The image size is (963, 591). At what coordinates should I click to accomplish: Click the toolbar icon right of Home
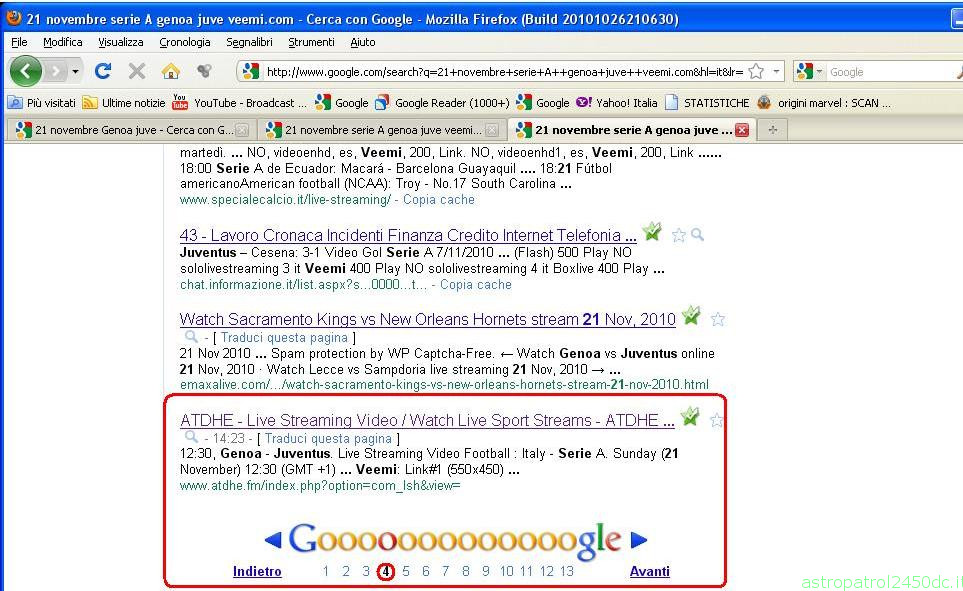pyautogui.click(x=205, y=71)
